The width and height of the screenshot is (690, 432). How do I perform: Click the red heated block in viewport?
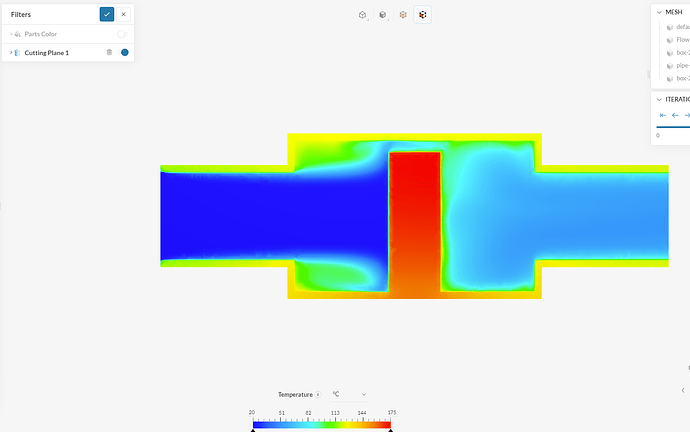[x=415, y=221]
